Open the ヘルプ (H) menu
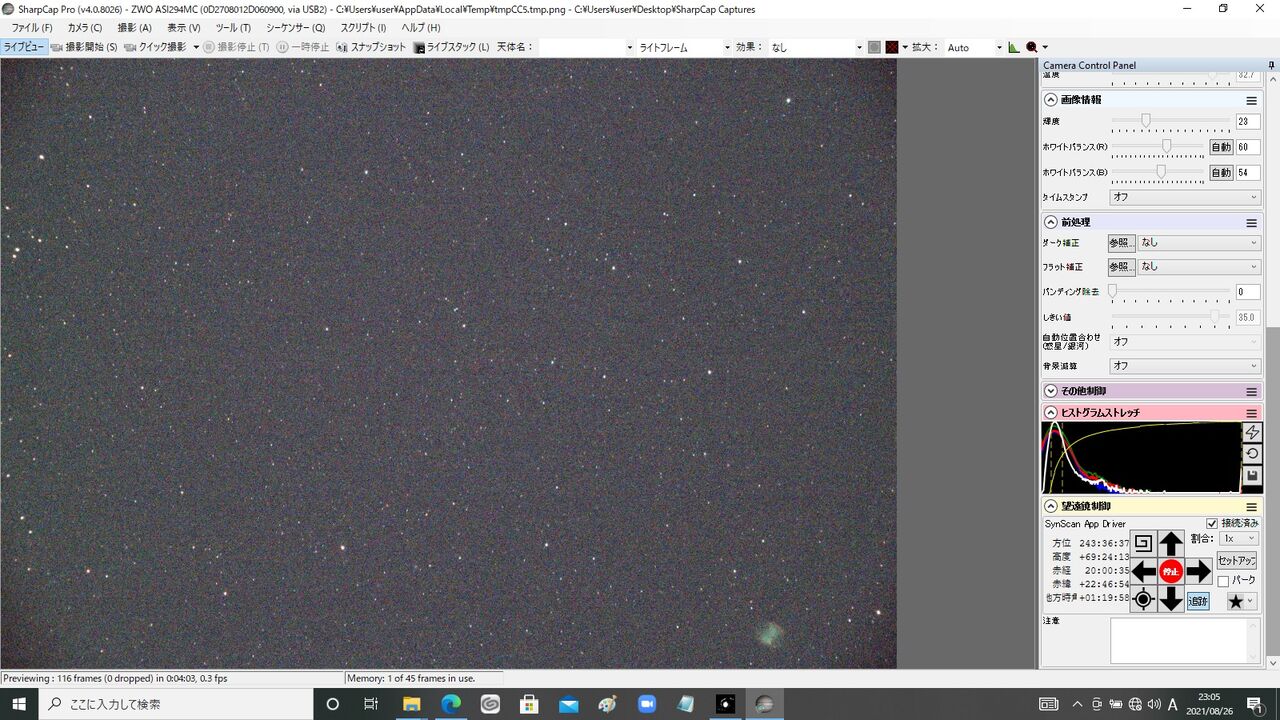 tap(420, 28)
